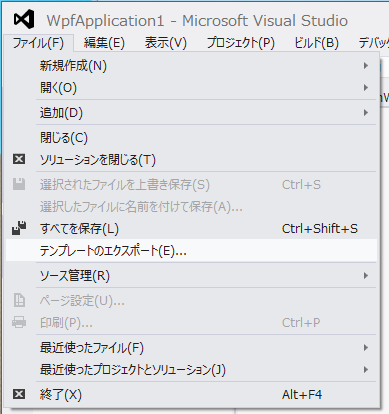Select すべてを保存(L)
The height and width of the screenshot is (414, 389).
click(191, 229)
